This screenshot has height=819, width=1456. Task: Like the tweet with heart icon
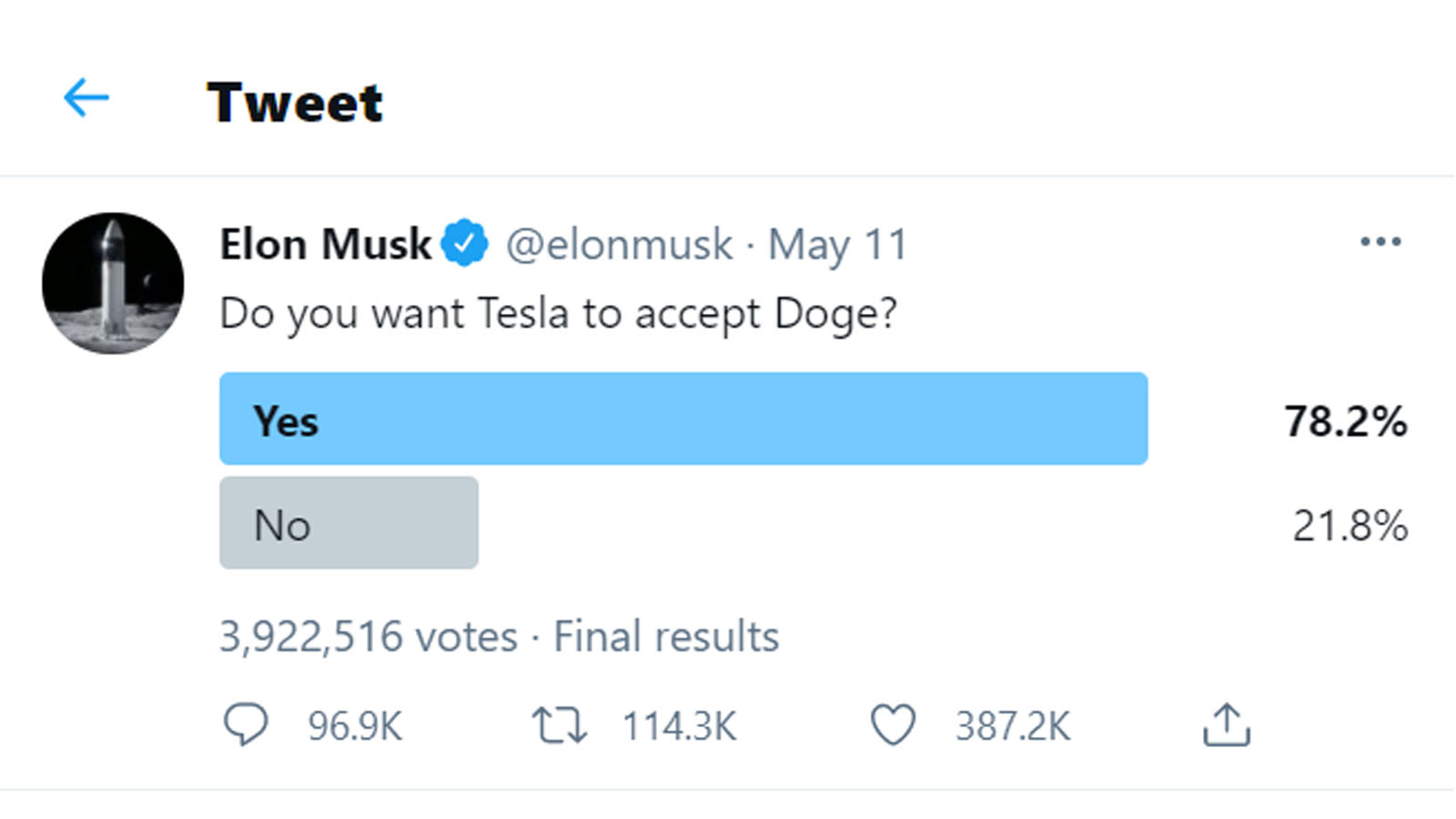tap(893, 725)
